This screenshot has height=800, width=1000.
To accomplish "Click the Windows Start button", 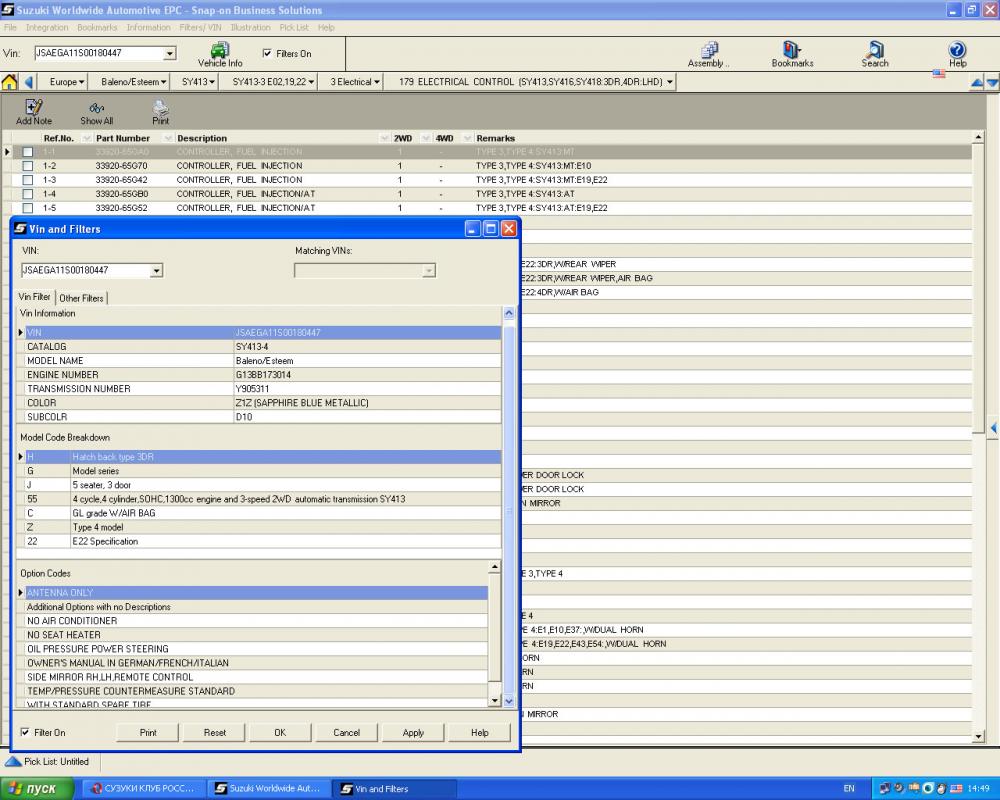I will [x=37, y=789].
